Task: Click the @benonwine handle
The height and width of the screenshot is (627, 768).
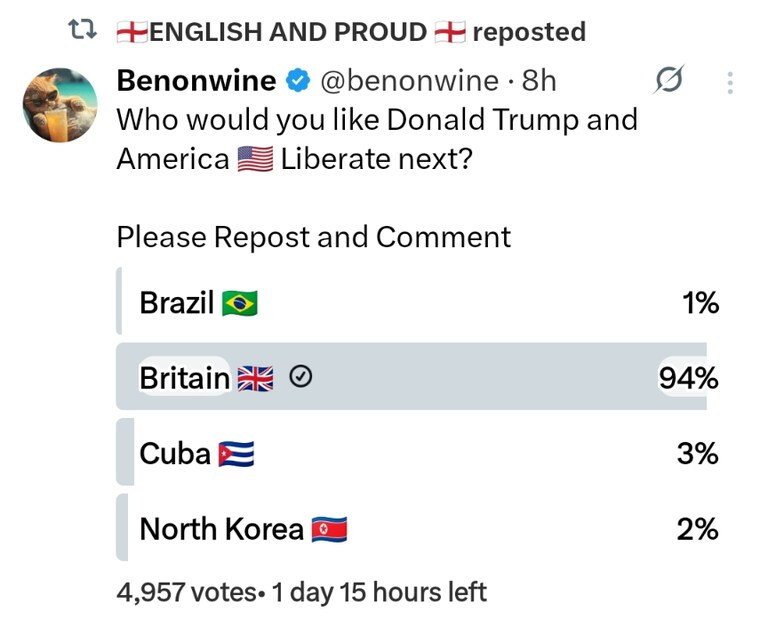Action: click(x=408, y=81)
